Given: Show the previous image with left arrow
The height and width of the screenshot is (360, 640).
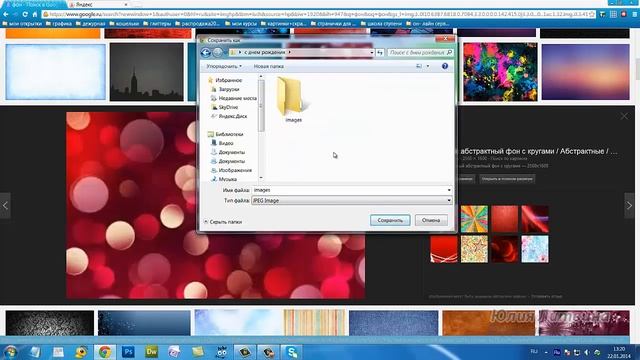Looking at the screenshot, I should coord(5,206).
